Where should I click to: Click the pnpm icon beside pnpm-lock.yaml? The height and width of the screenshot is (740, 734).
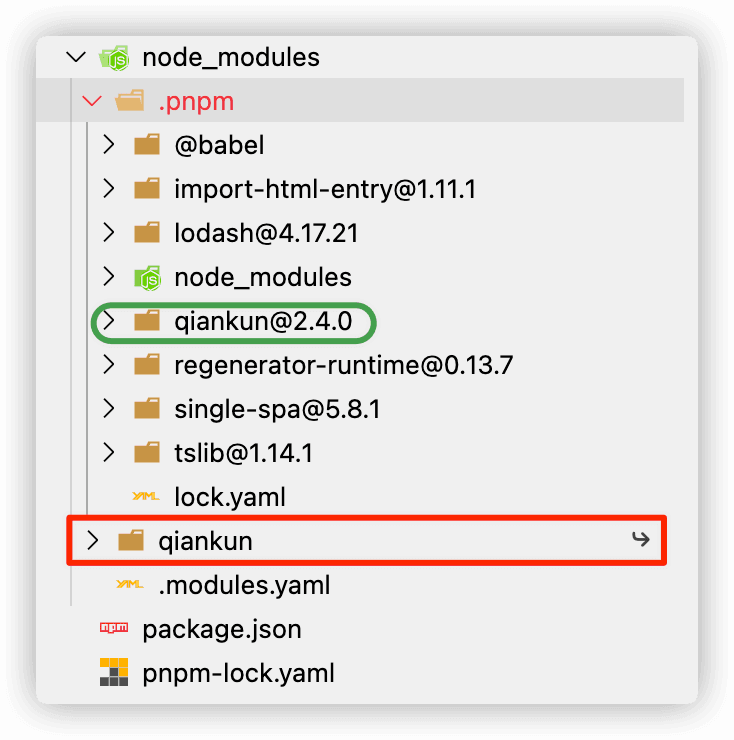click(x=115, y=673)
